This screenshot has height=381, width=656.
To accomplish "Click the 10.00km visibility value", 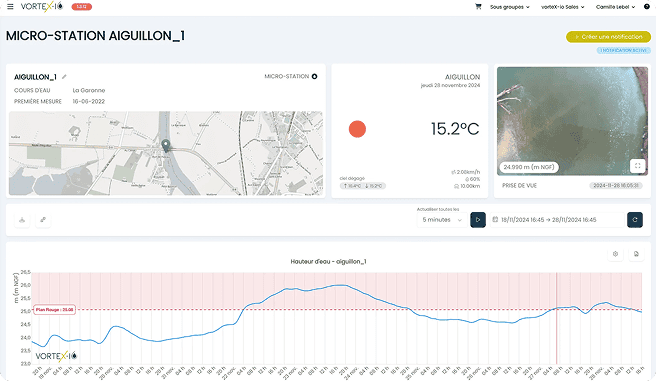I will [x=467, y=186].
